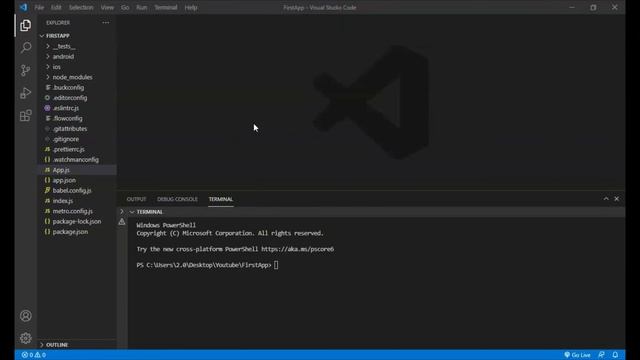Expand the OUTLINE section
Screen dimensions: 640x360
pos(77,345)
